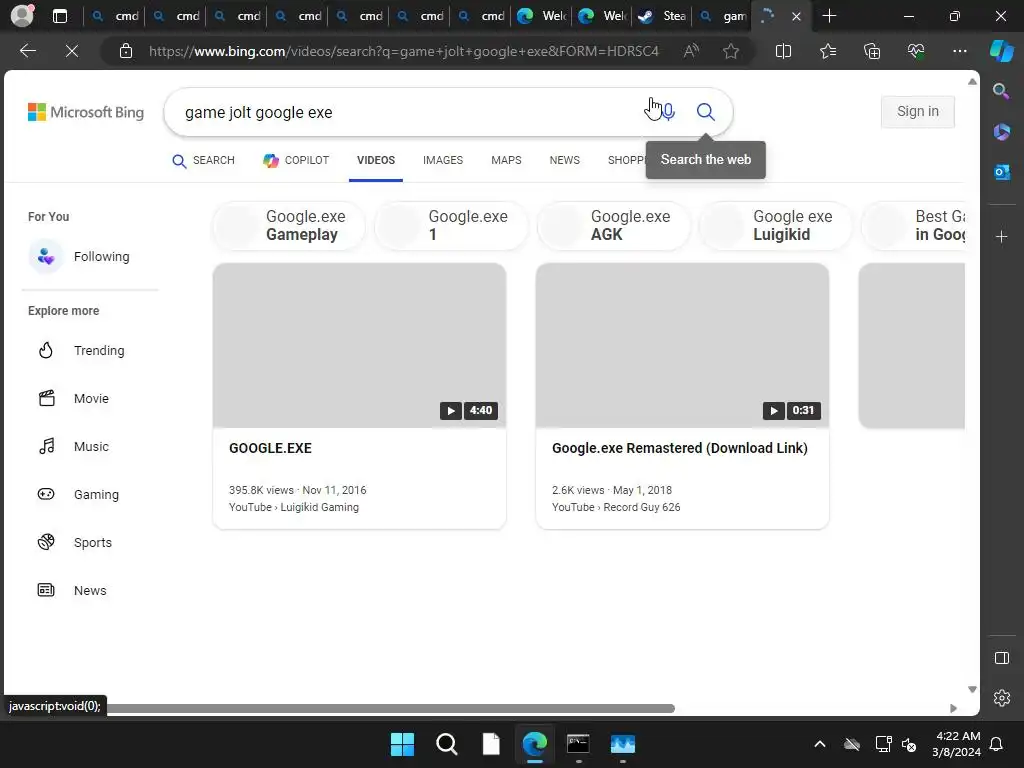This screenshot has width=1024, height=768.
Task: Customize sidebar with plus icon
Action: point(1001,236)
